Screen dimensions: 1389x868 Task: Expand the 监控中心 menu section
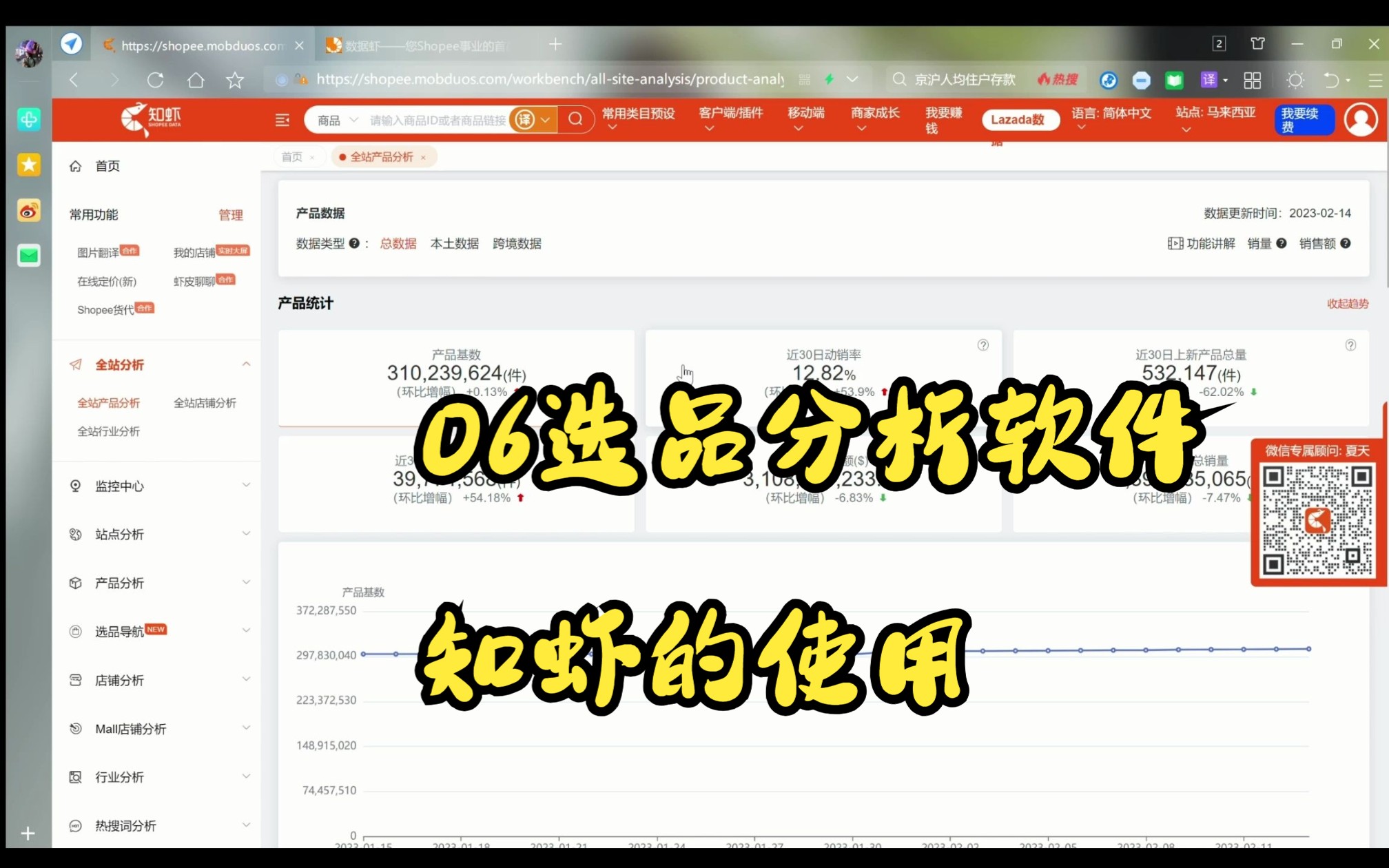246,485
